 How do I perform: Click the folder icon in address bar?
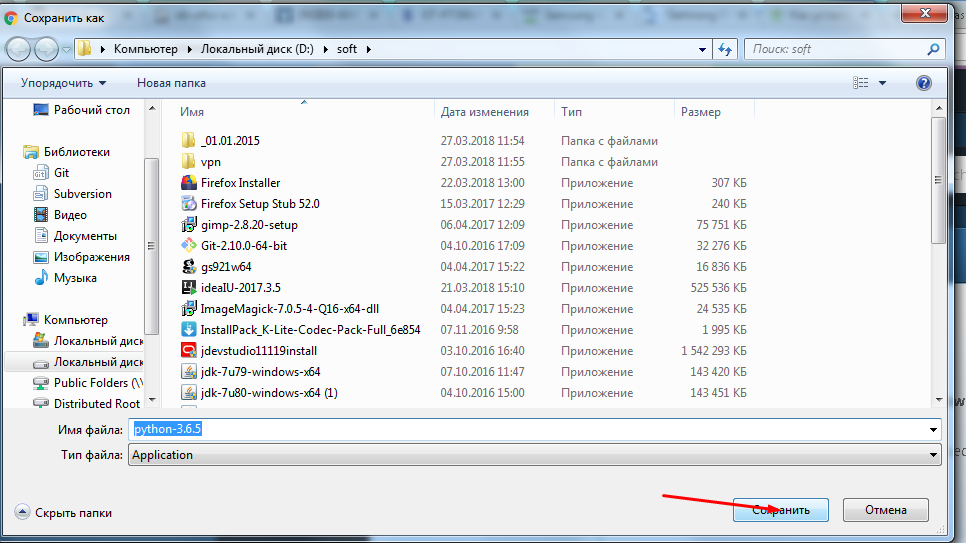85,49
